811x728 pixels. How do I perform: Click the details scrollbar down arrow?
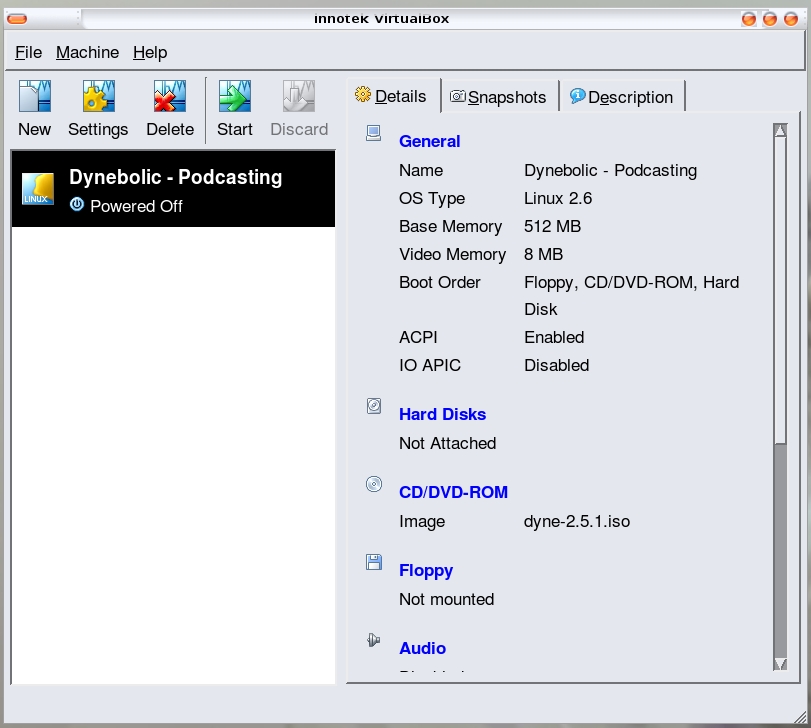coord(780,663)
